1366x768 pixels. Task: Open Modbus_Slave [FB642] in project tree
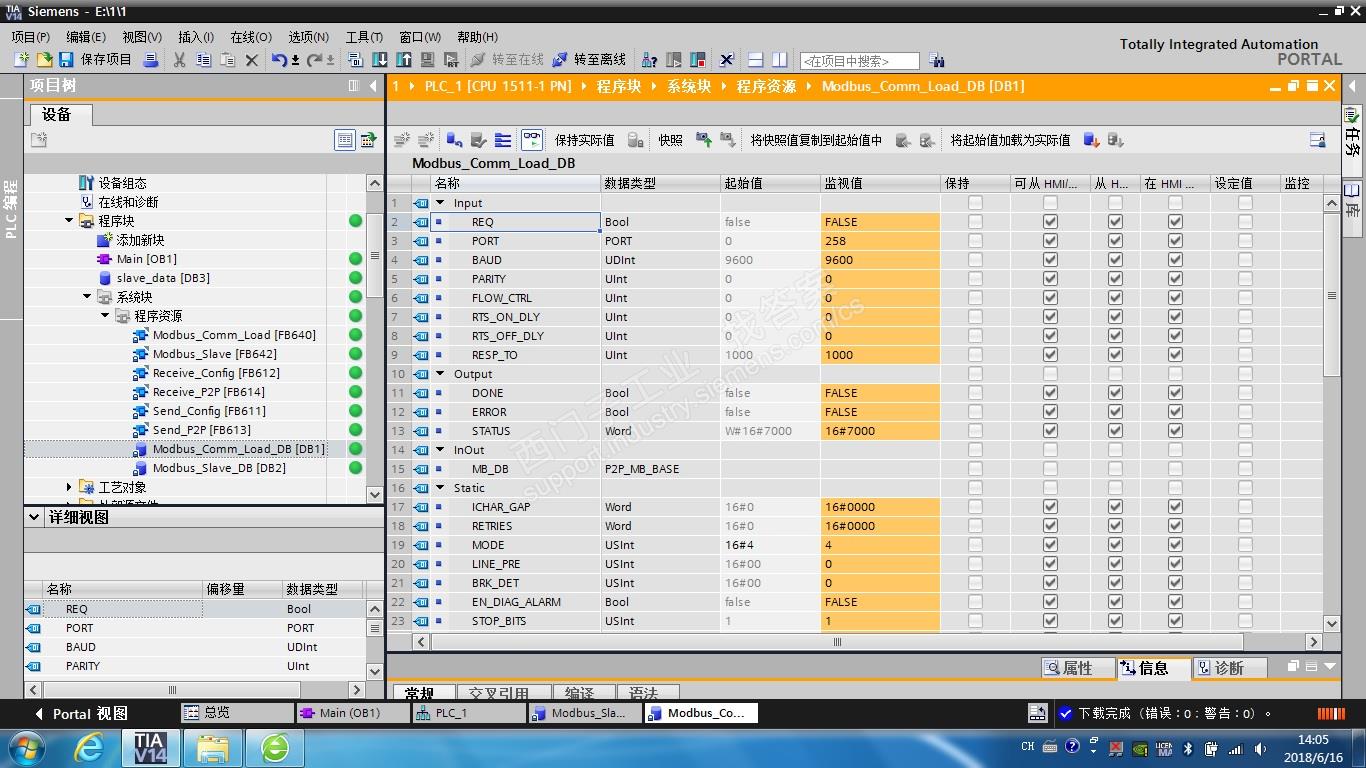point(214,354)
